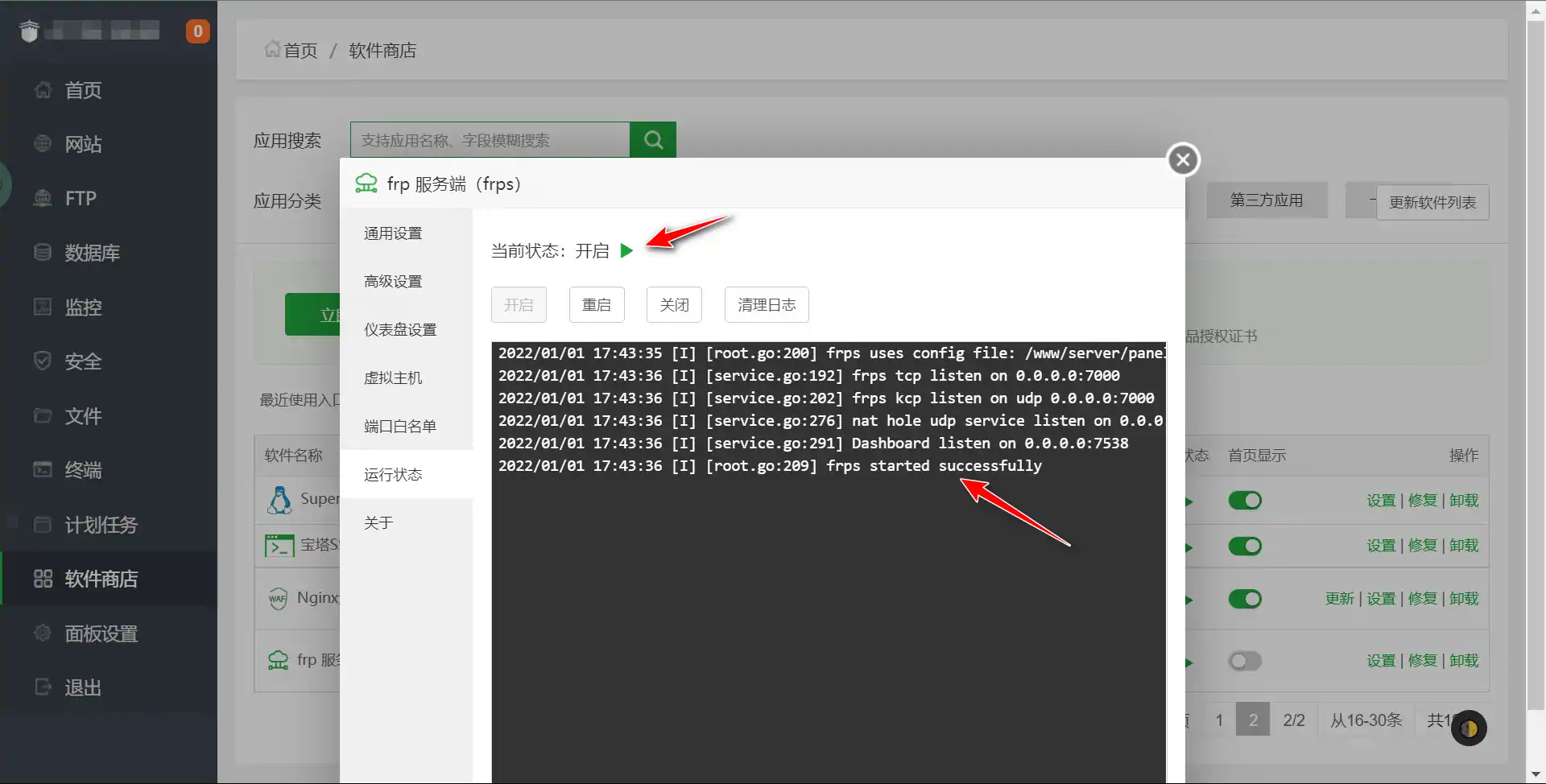Click the 清理日志 clear log button
This screenshot has width=1546, height=784.
(767, 305)
